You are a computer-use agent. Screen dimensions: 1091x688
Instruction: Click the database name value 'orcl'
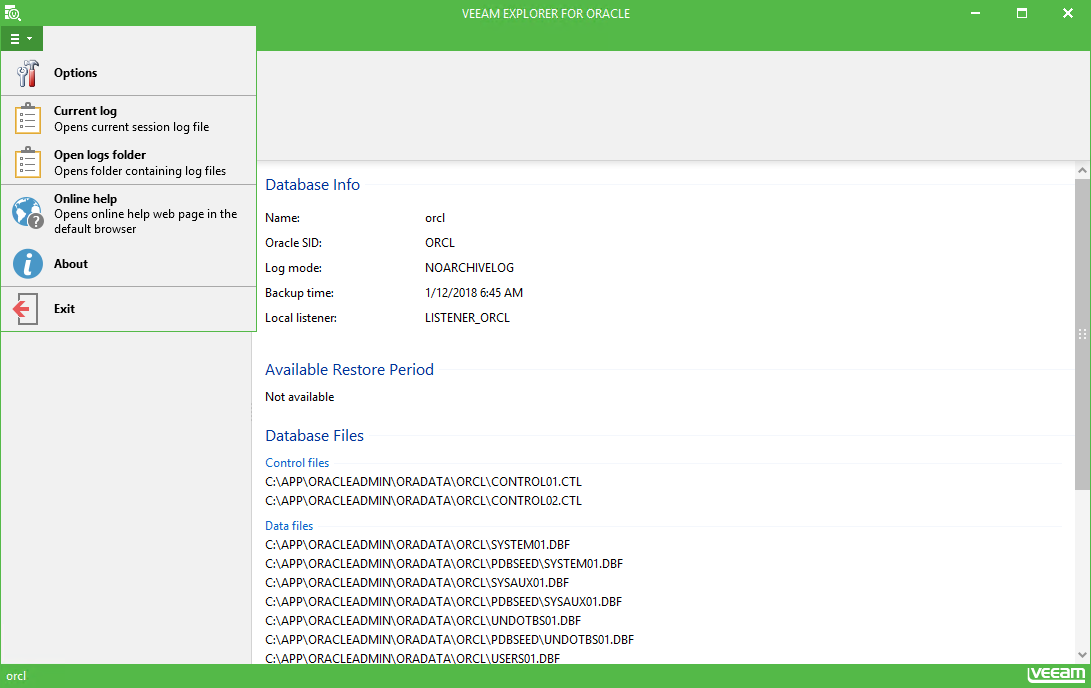tap(435, 218)
